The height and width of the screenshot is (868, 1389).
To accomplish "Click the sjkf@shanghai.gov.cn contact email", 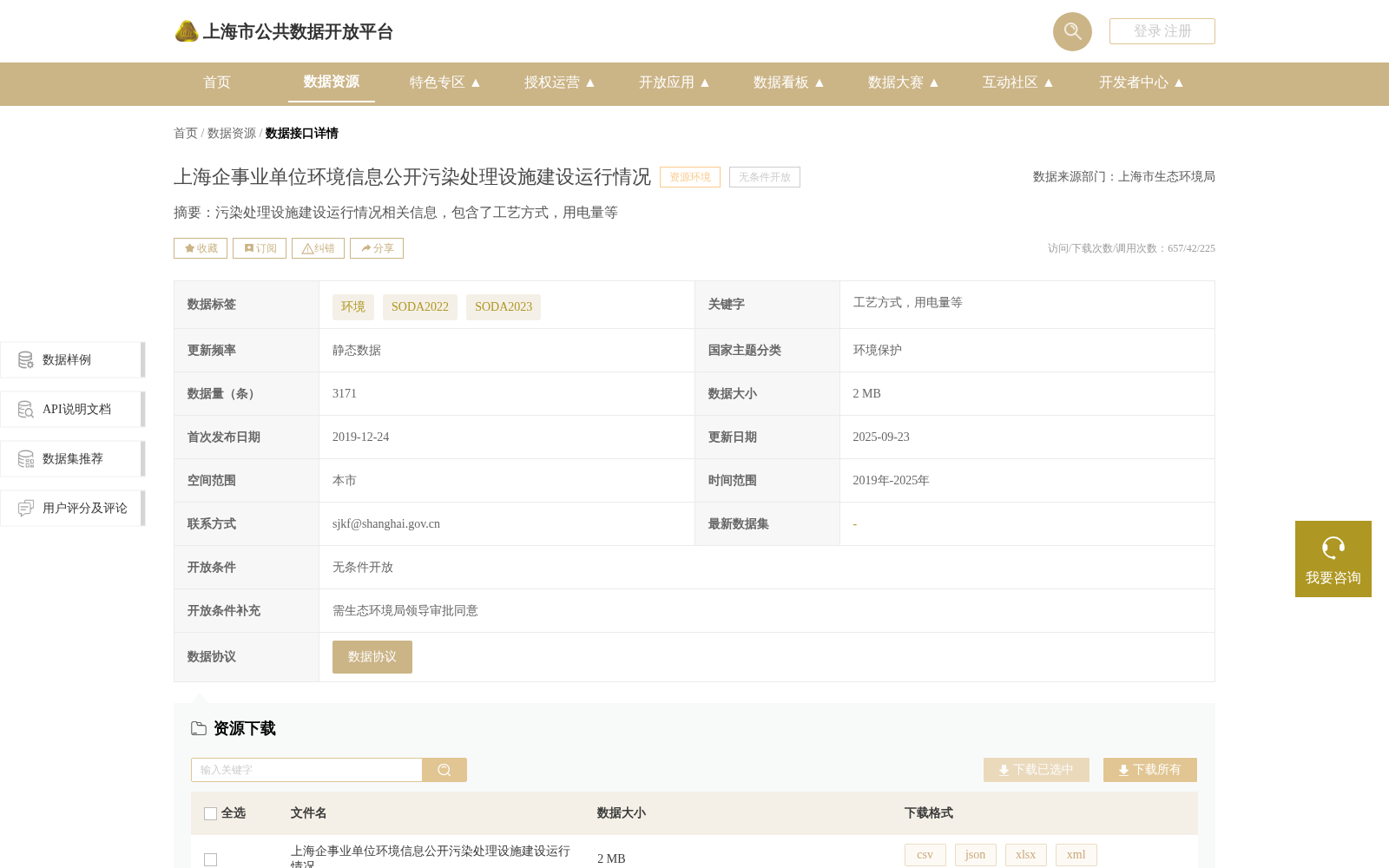I will click(x=386, y=524).
